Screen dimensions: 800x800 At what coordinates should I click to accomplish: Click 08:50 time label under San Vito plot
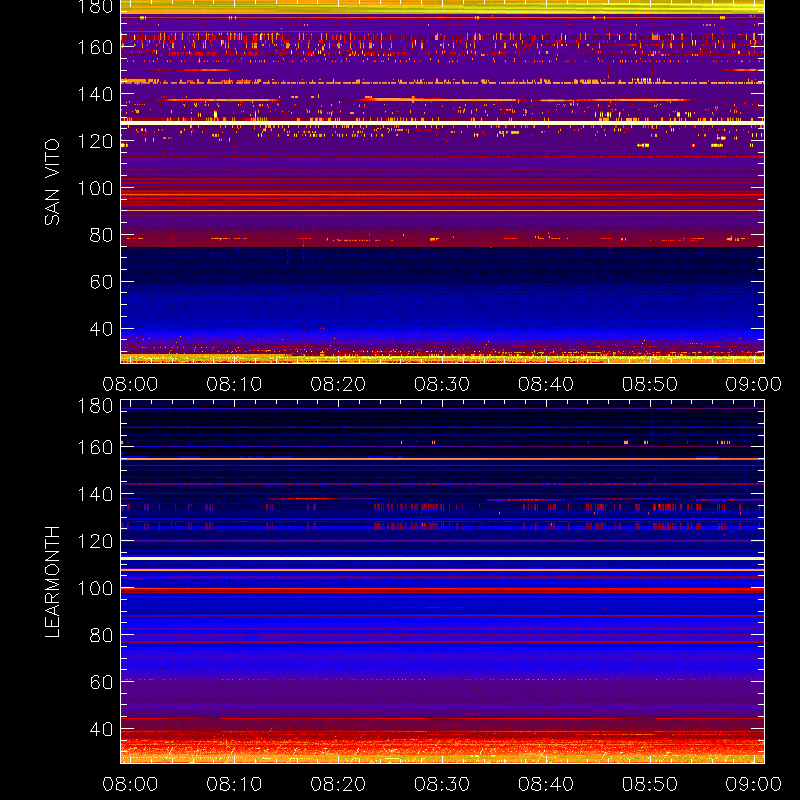649,384
